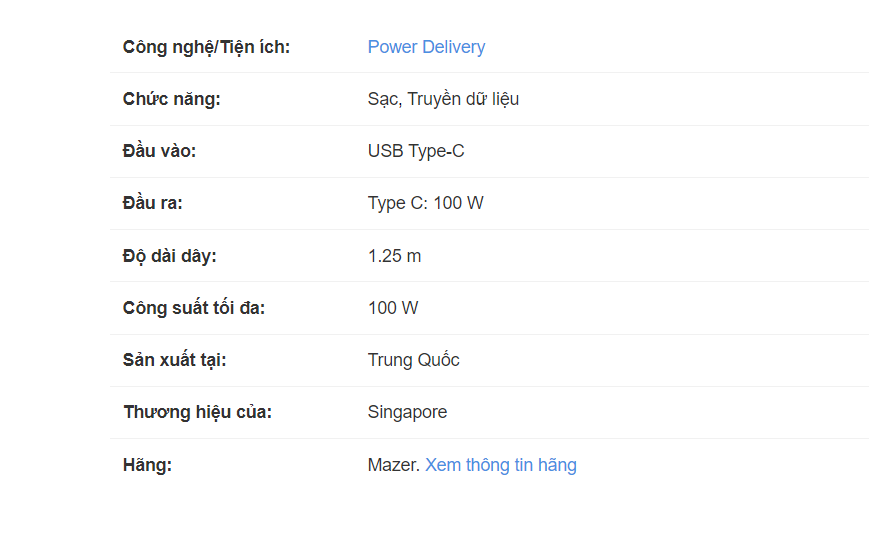Select the 'Singapore' brand origin value
The height and width of the screenshot is (536, 869).
coord(407,412)
